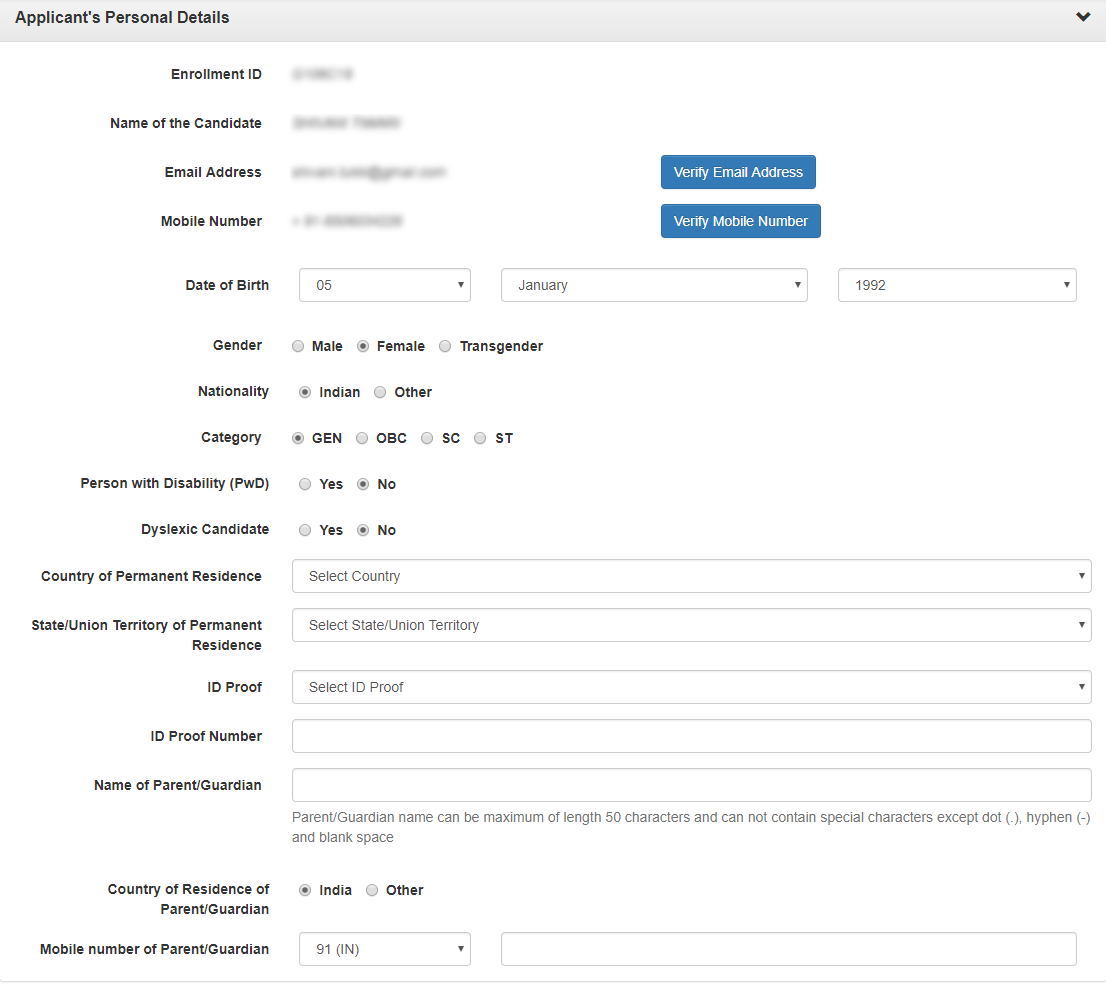
Task: Open the birth day dropdown showing 05
Action: point(384,285)
